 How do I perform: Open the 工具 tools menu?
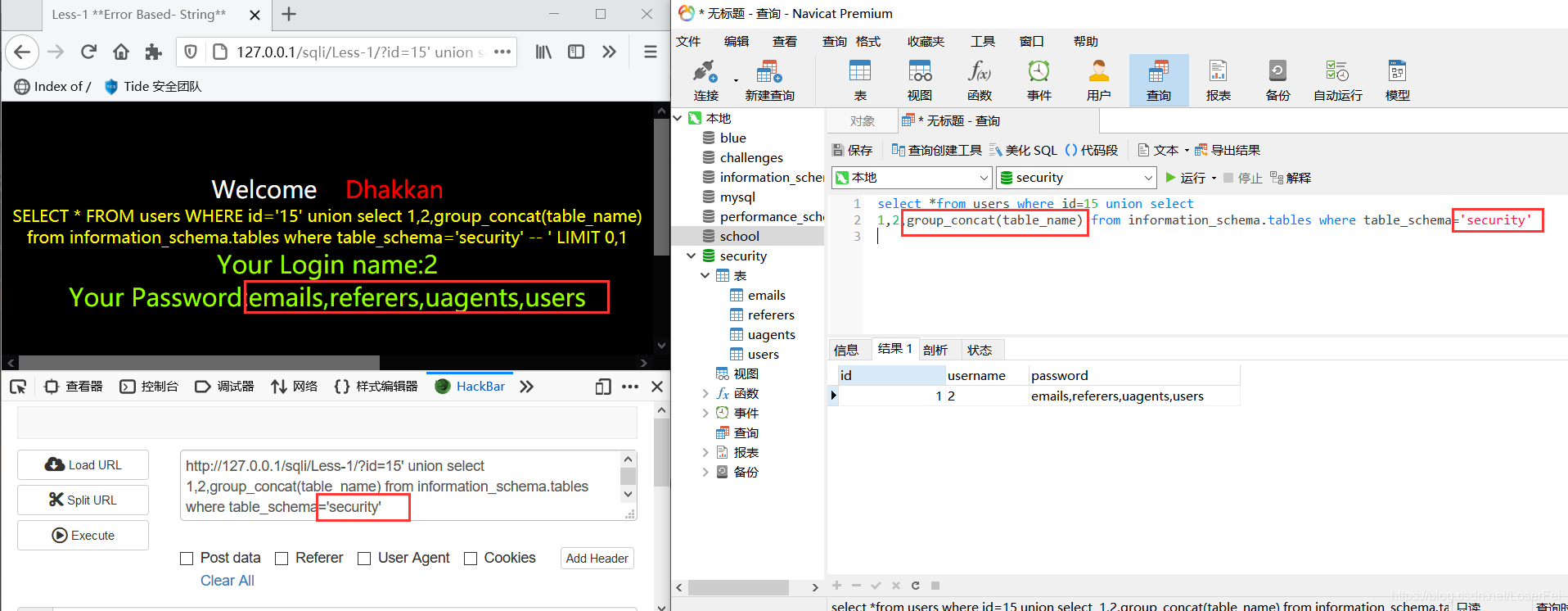(x=983, y=42)
